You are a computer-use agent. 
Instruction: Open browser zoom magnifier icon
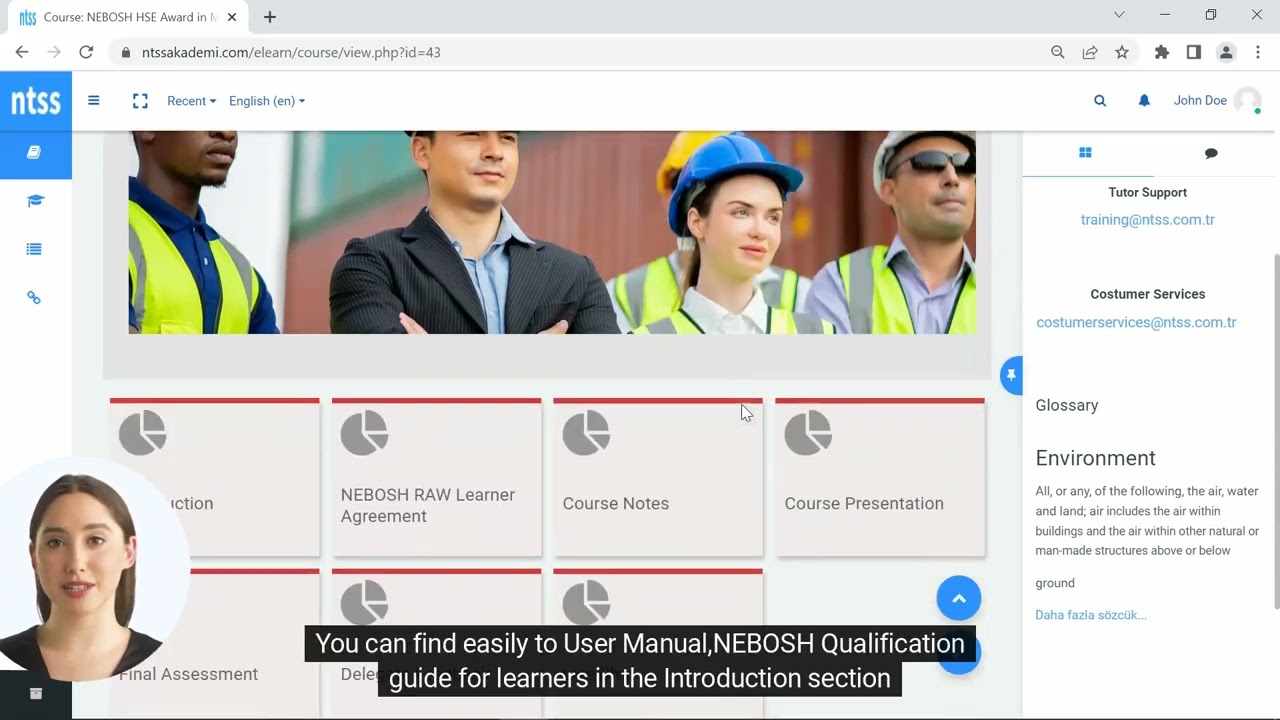pos(1057,52)
